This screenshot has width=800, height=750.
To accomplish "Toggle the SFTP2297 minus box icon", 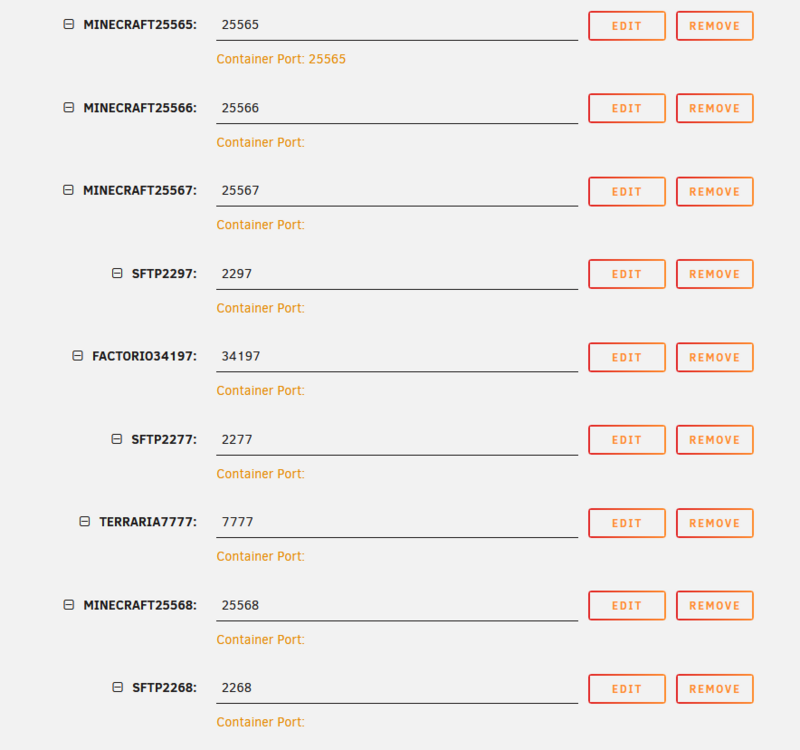I will [117, 273].
